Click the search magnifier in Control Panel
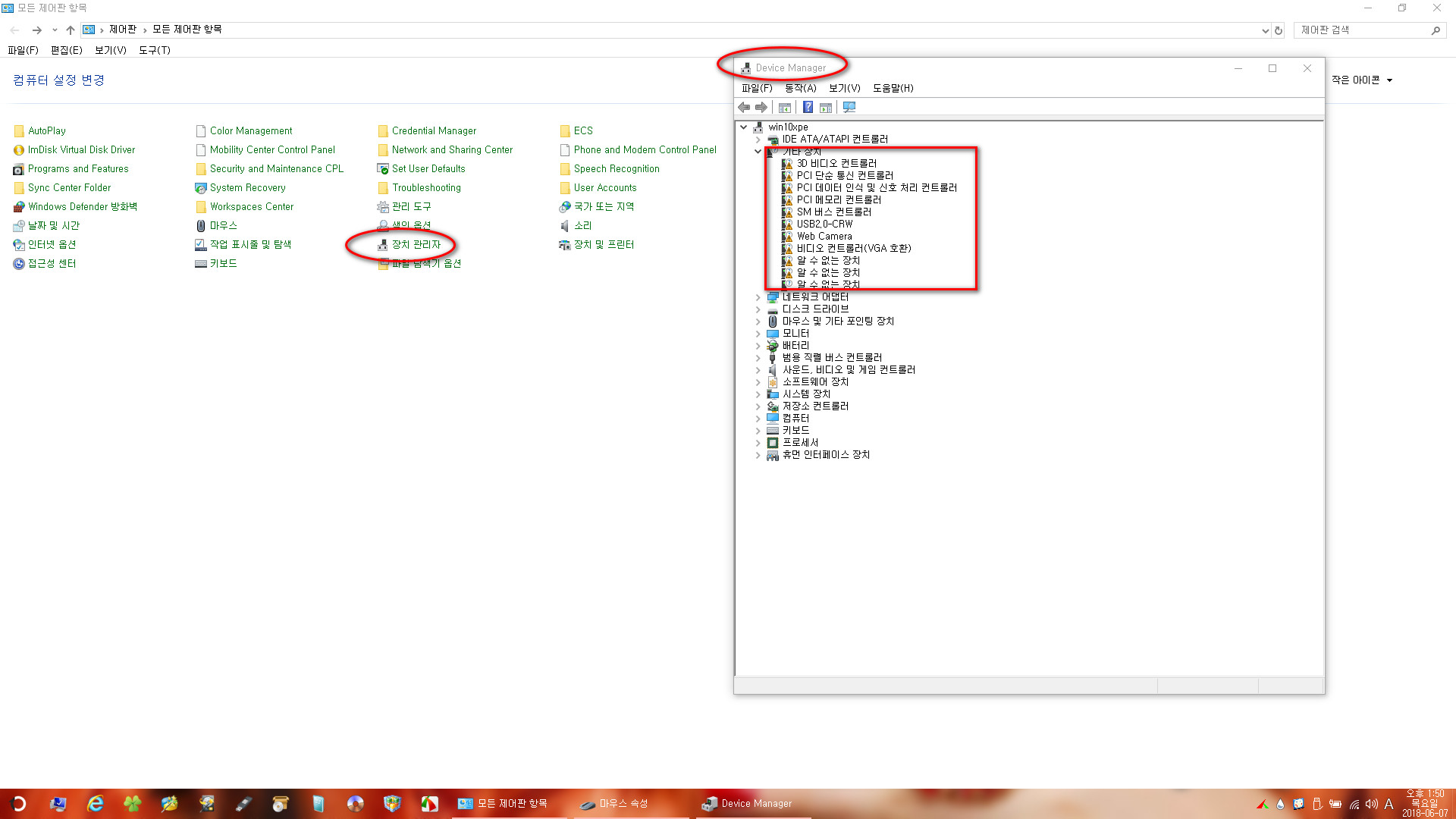The image size is (1456, 819). click(x=1436, y=30)
